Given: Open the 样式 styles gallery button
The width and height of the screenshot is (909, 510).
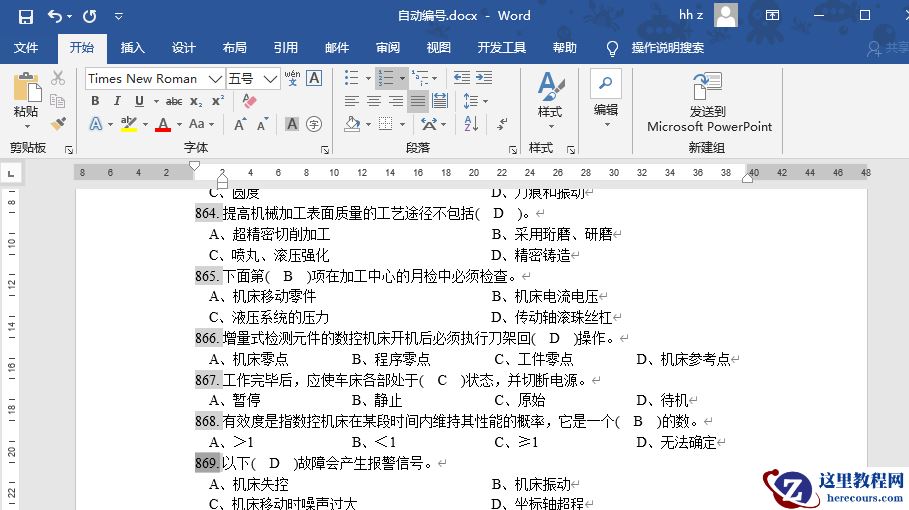Looking at the screenshot, I should point(550,101).
